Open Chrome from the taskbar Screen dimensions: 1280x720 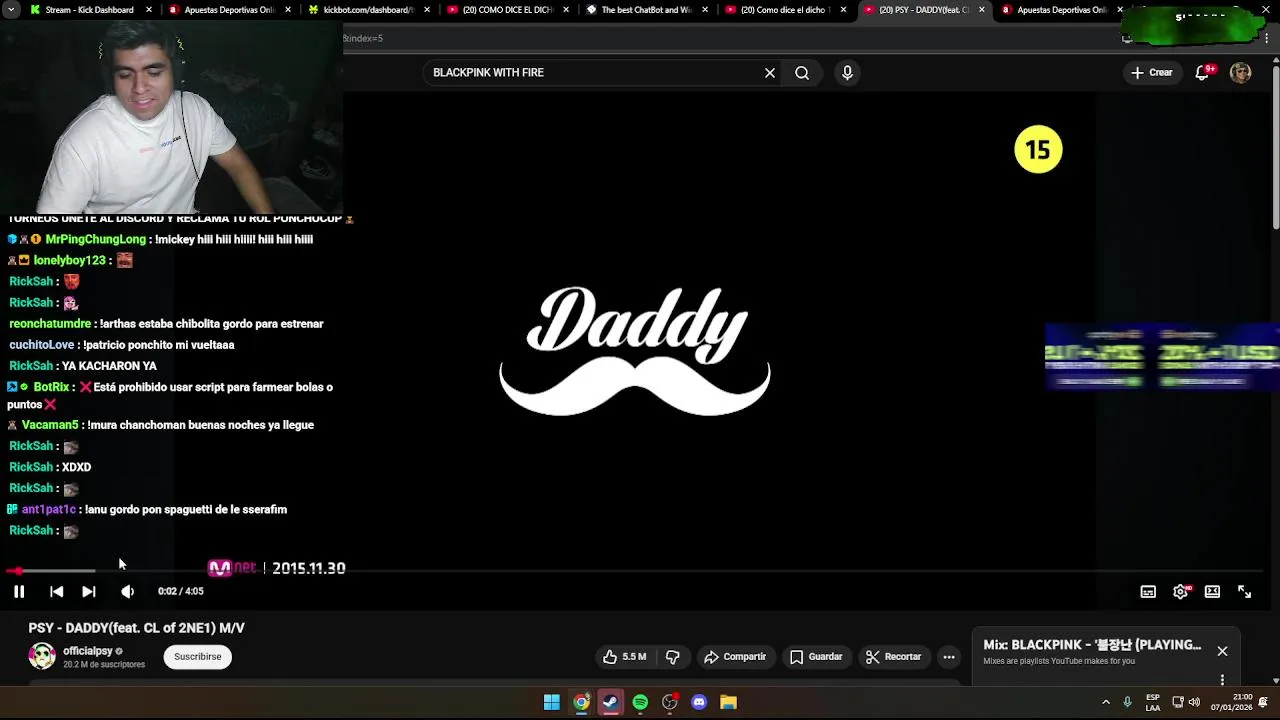point(581,702)
